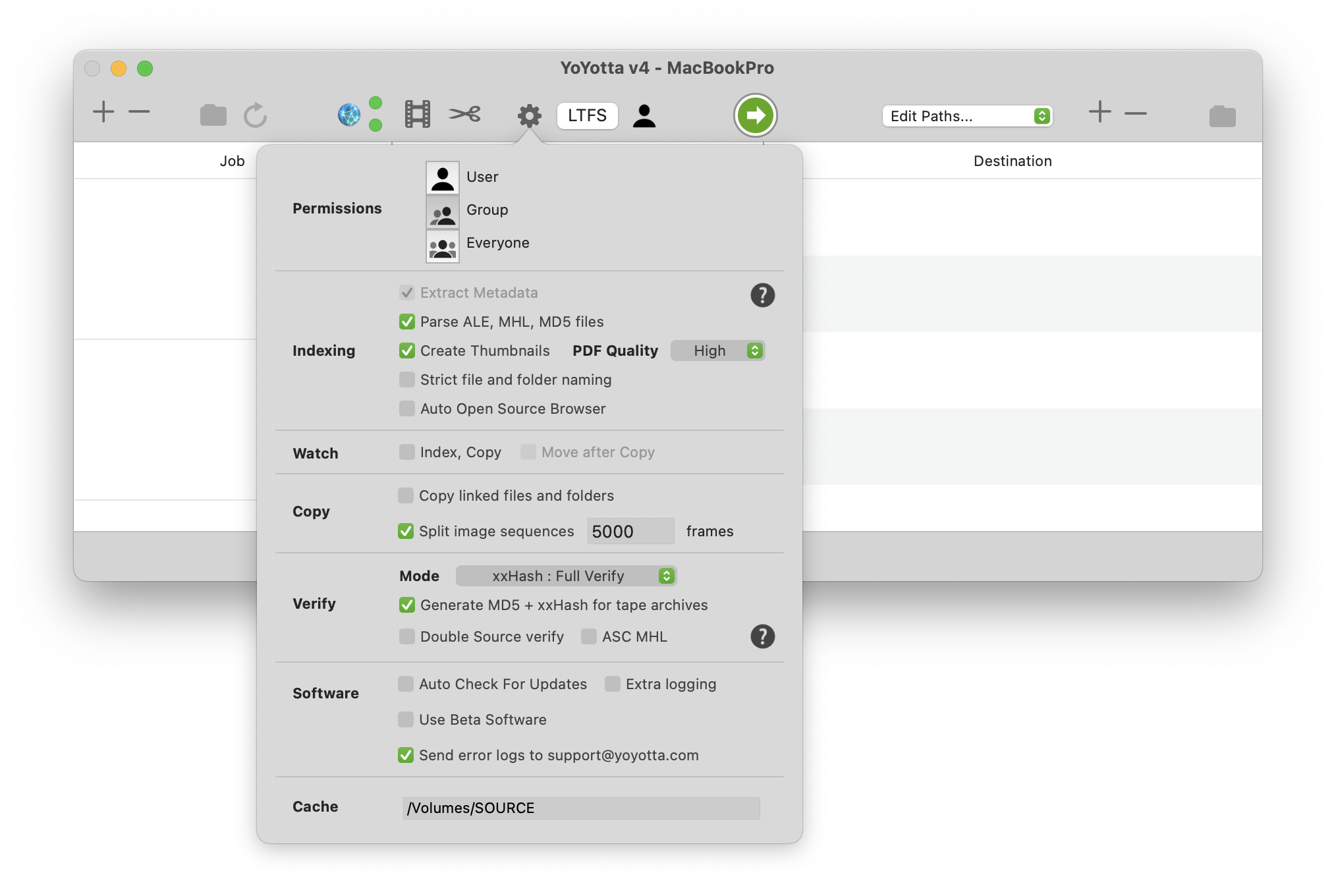Select the Group permissions icon
The image size is (1336, 896).
[x=443, y=212]
